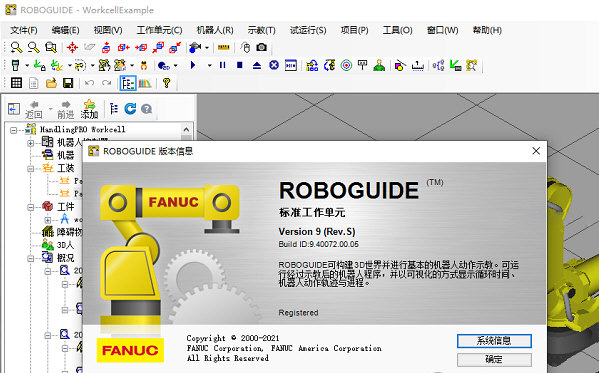The image size is (599, 373).
Task: Close the ROBOGUIDE 版本信息 dialog
Action: click(x=536, y=151)
